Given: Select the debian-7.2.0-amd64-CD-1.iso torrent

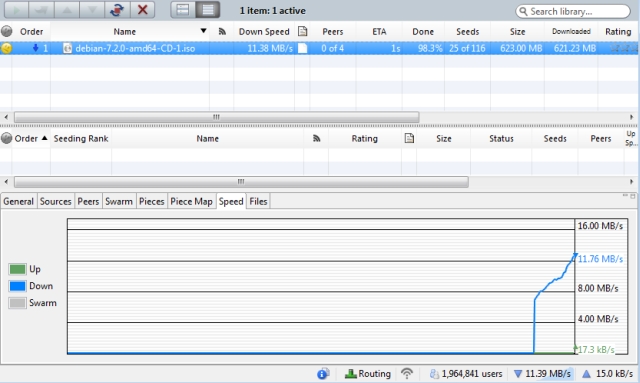Looking at the screenshot, I should 318,48.
